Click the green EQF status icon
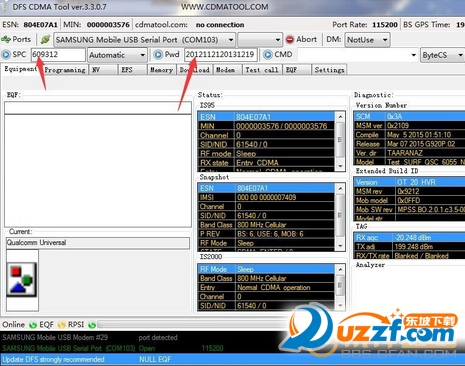Screen dimensions: 465x366 click(33, 325)
